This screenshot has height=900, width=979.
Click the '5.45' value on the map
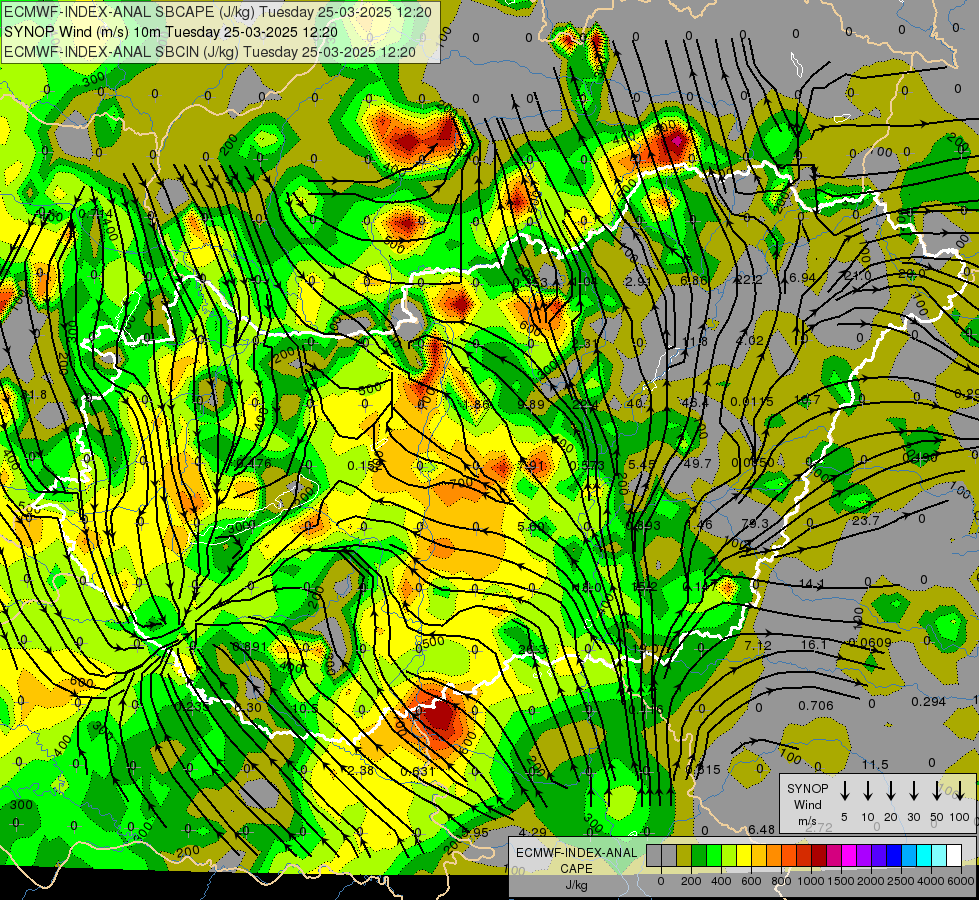click(x=642, y=465)
